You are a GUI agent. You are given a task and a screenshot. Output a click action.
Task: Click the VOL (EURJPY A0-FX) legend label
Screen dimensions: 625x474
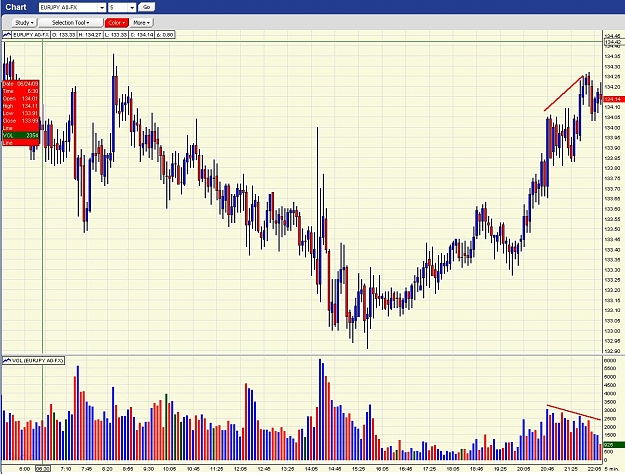click(x=37, y=360)
